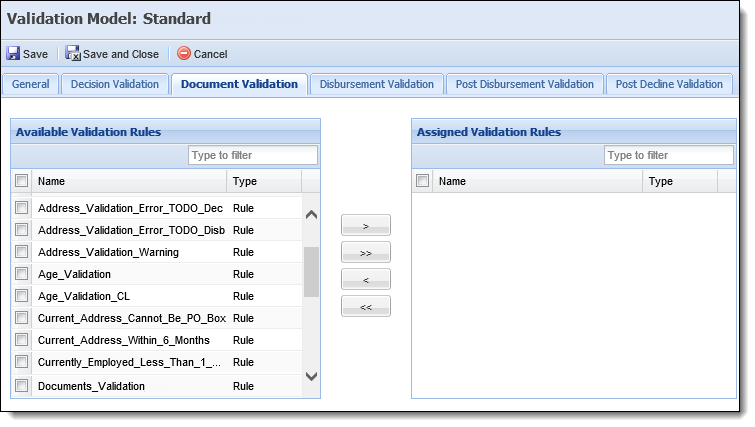Check the Age_Validation rule checkbox
This screenshot has height=427, width=755.
(x=22, y=274)
